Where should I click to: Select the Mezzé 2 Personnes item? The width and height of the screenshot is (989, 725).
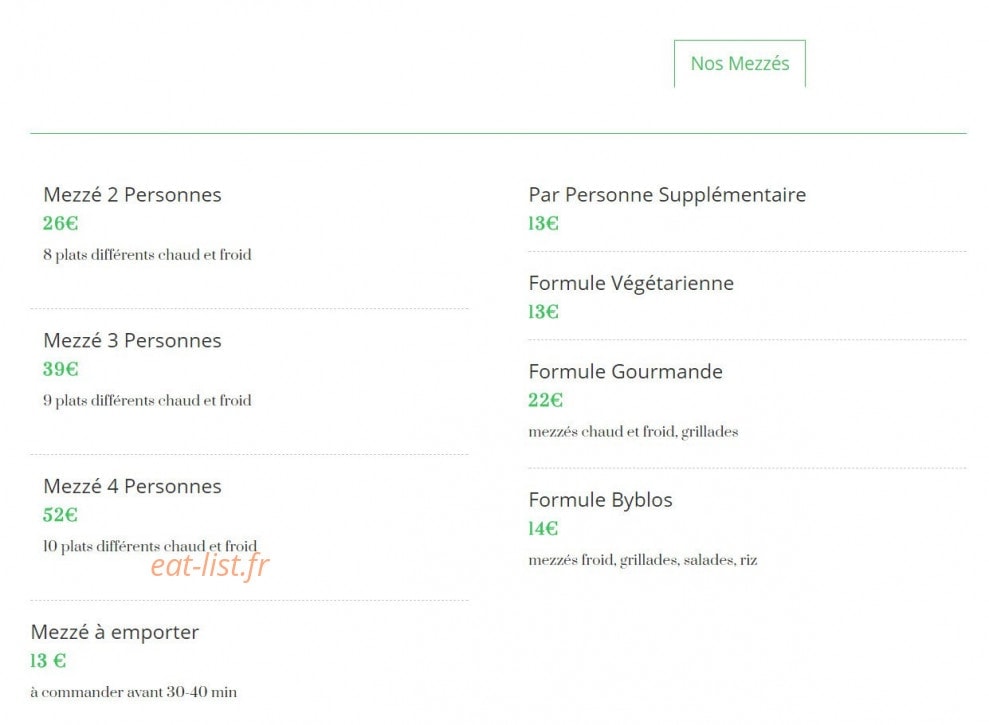click(132, 194)
